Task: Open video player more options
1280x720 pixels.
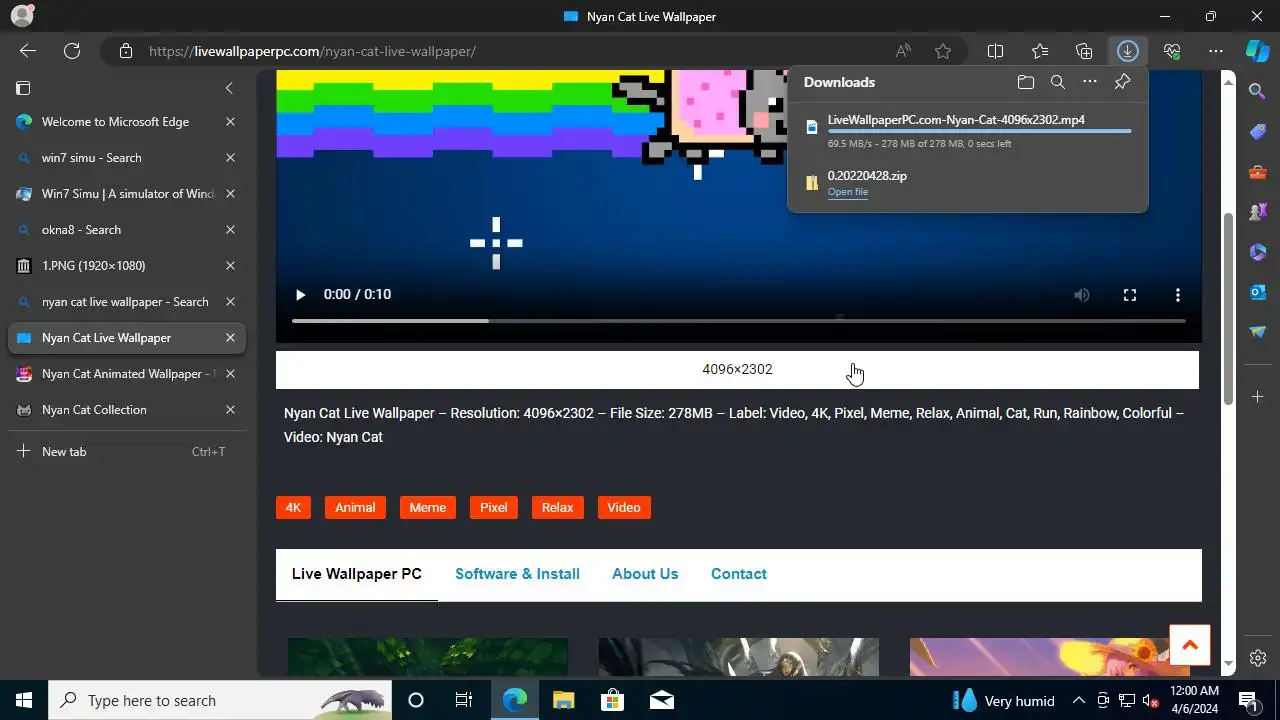Action: [x=1178, y=295]
